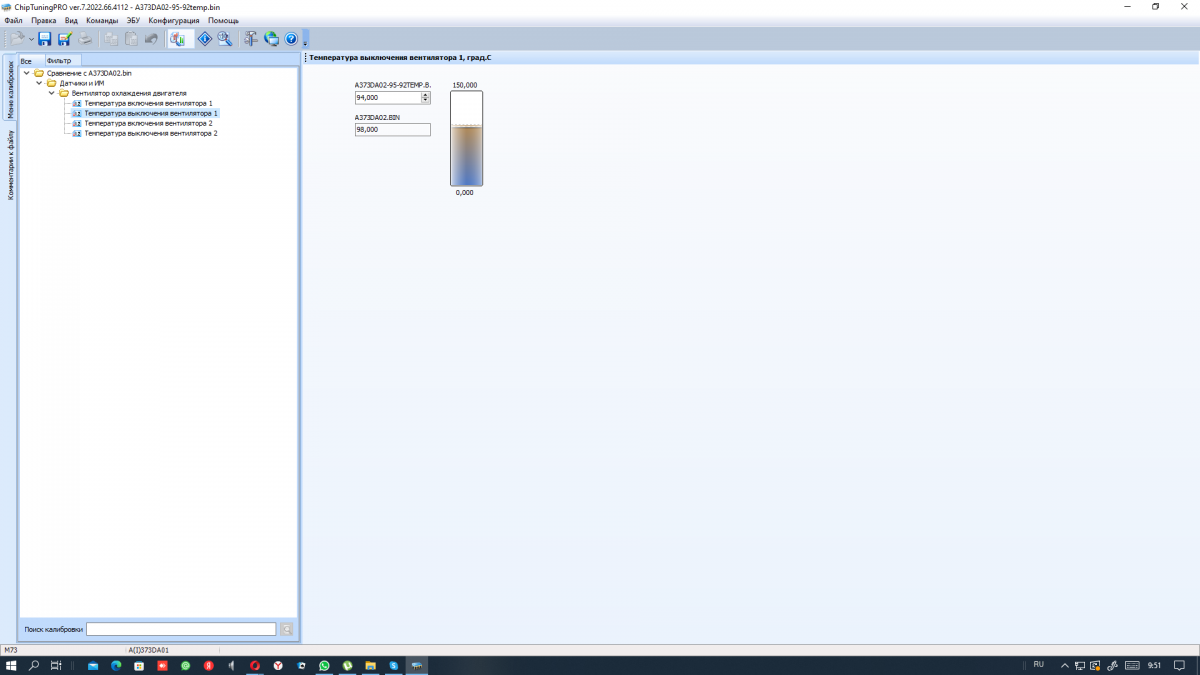Click the globe network toolbar icon
Viewport: 1200px width, 675px height.
pyautogui.click(x=271, y=39)
